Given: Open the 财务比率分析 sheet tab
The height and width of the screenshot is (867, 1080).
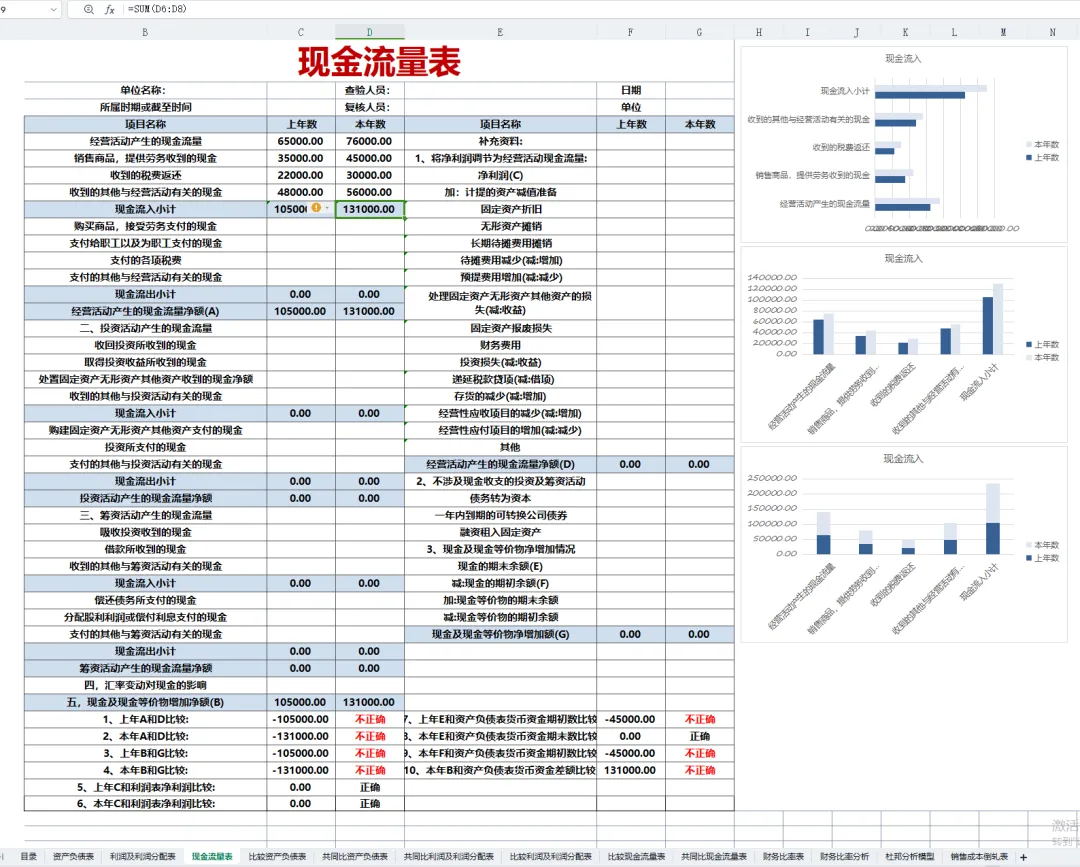Looking at the screenshot, I should 844,857.
